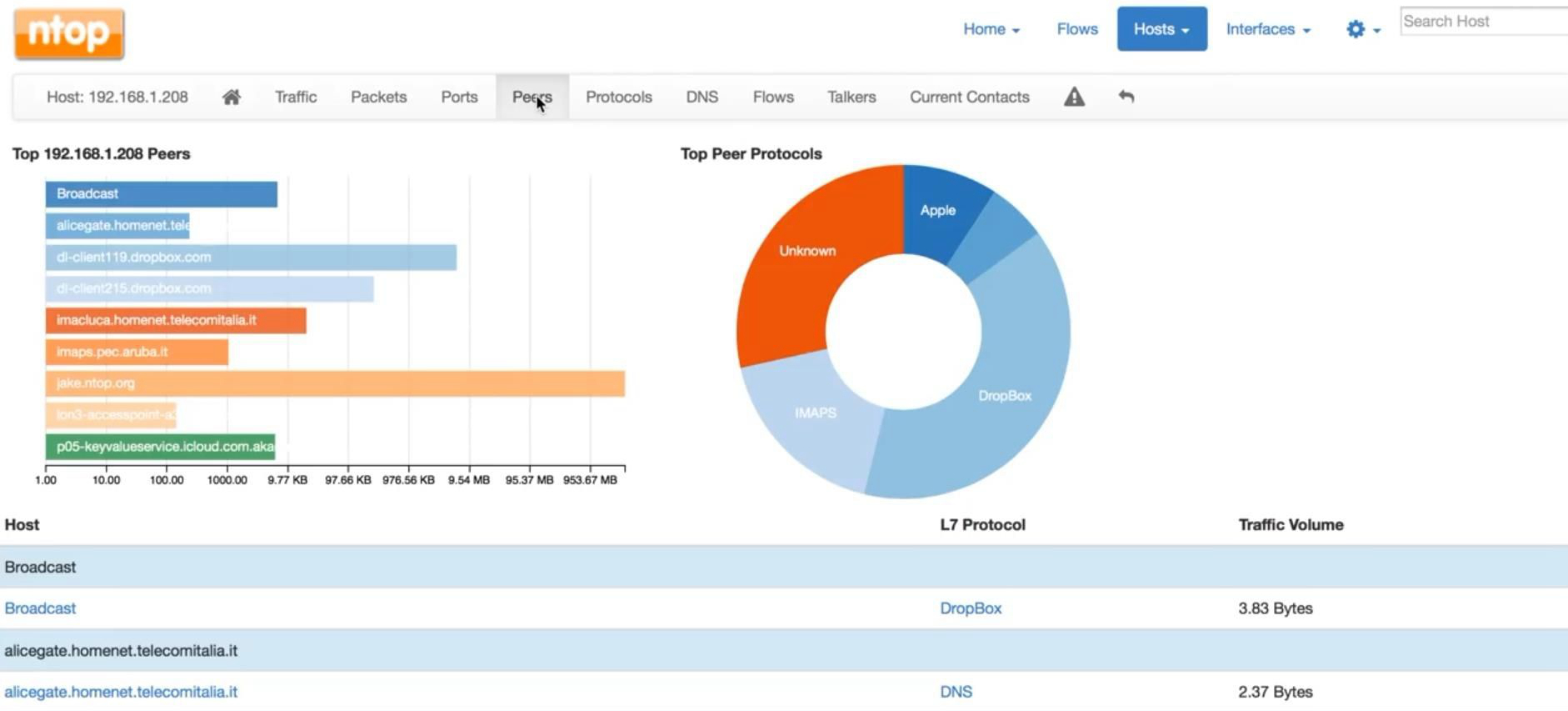
Task: Open the DNS protocol link in table
Action: click(x=956, y=692)
